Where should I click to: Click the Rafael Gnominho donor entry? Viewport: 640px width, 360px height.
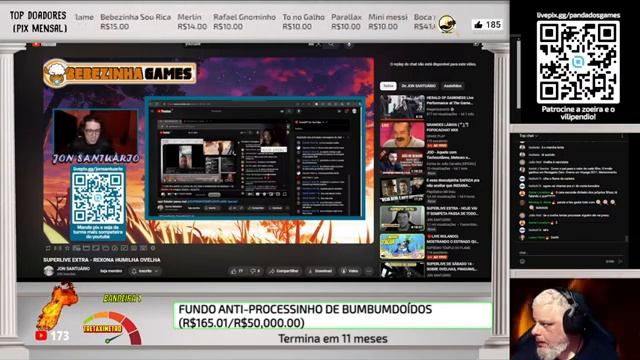pyautogui.click(x=244, y=22)
